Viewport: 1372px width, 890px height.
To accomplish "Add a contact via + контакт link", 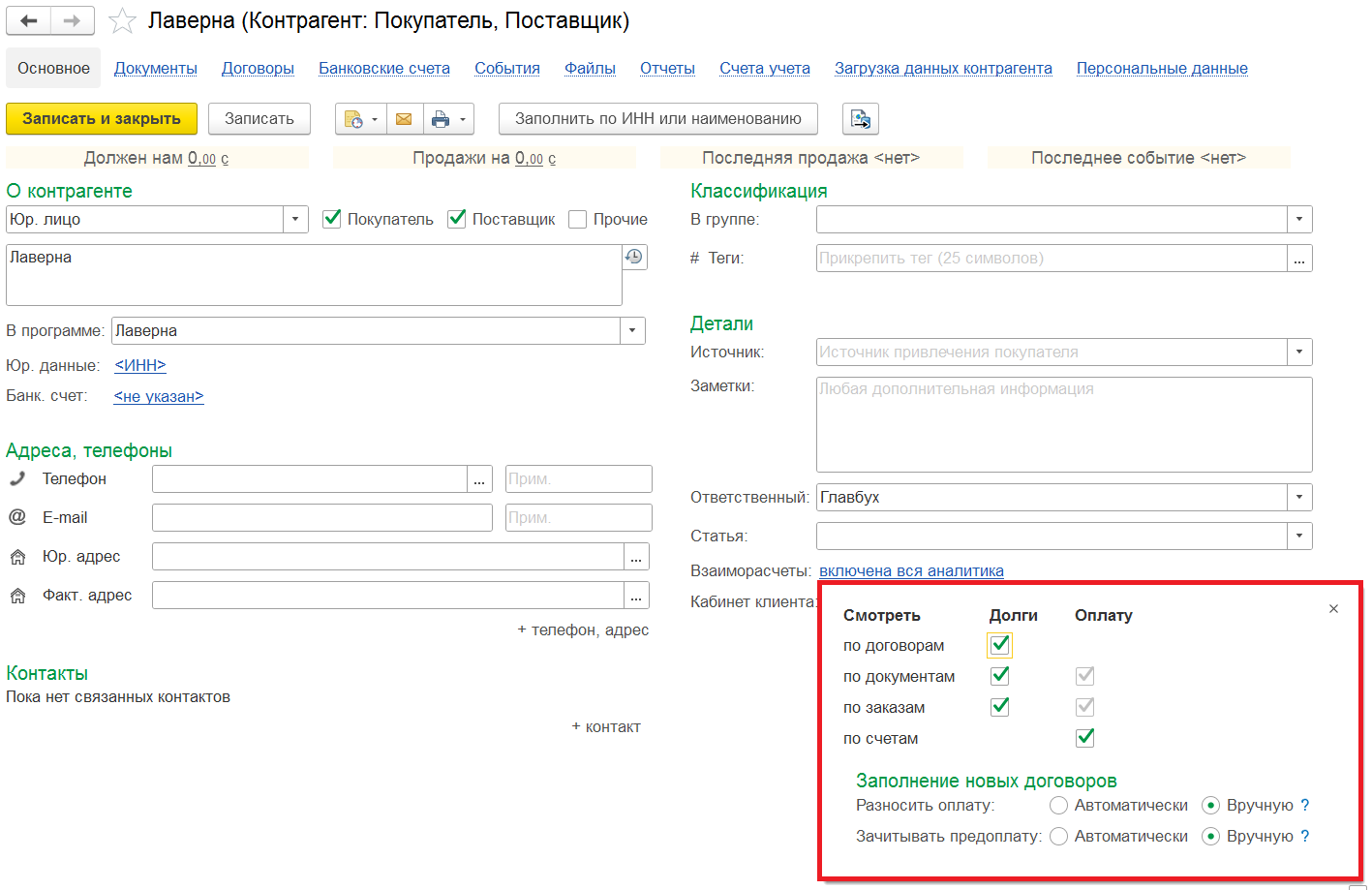I will tap(606, 726).
